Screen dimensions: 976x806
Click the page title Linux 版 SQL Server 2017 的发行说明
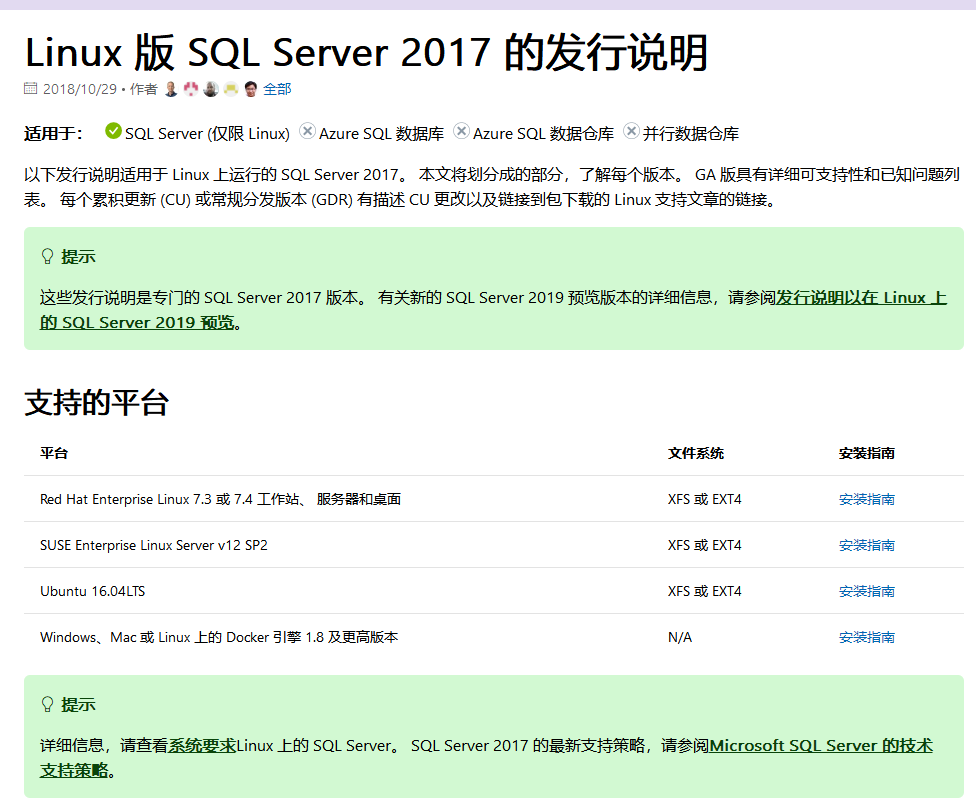[366, 52]
